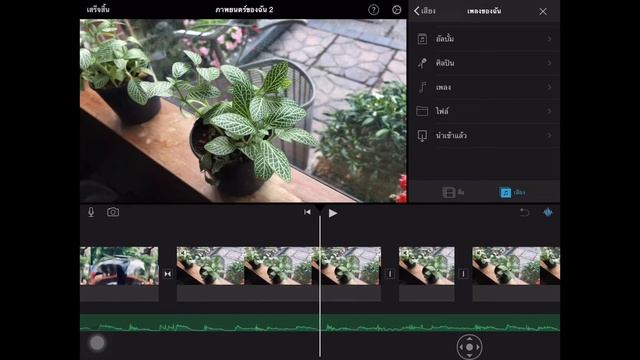Click the timeline playhead line
Image resolution: width=640 pixels, height=360 pixels.
tap(320, 286)
